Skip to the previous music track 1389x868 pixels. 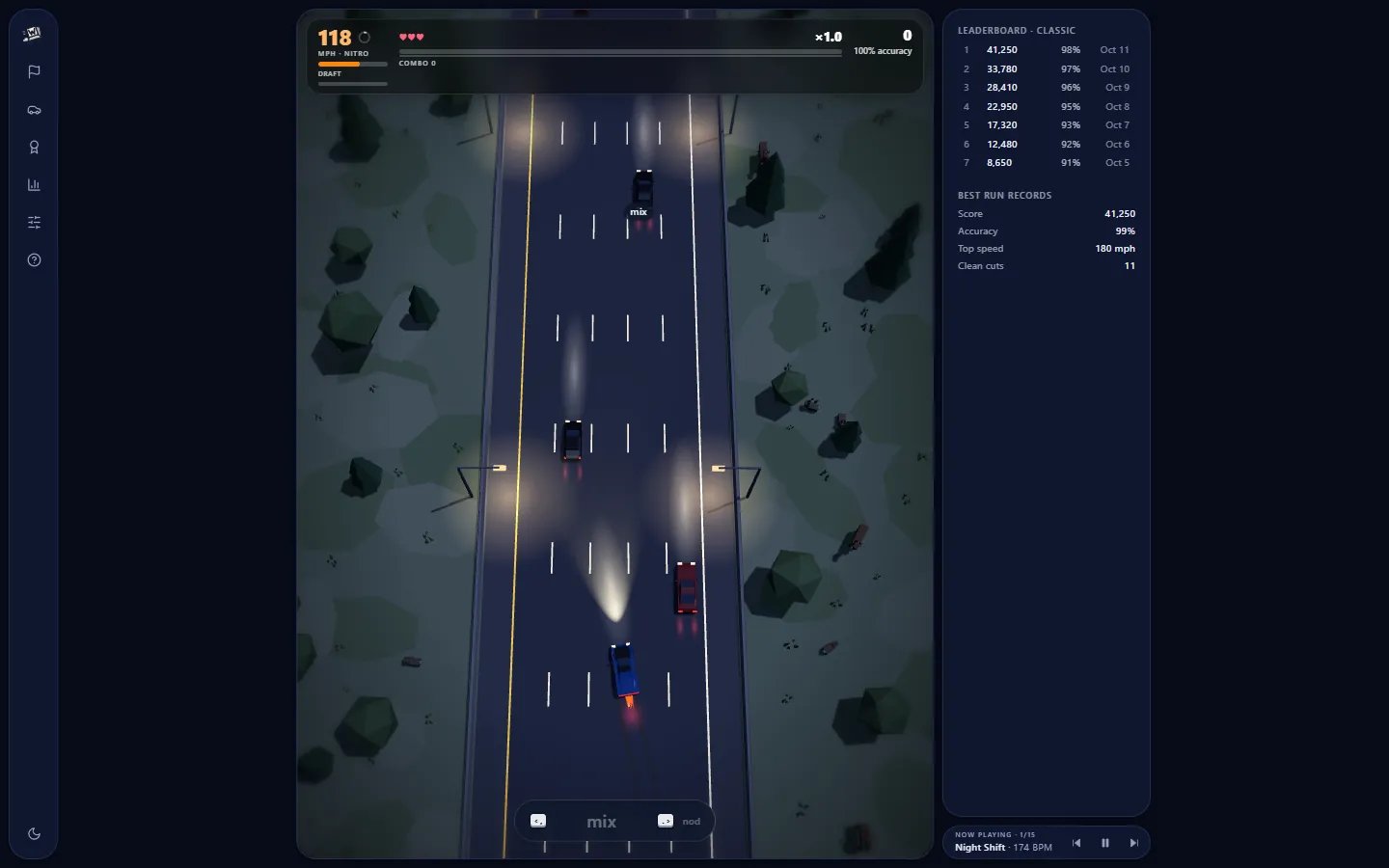[1076, 843]
